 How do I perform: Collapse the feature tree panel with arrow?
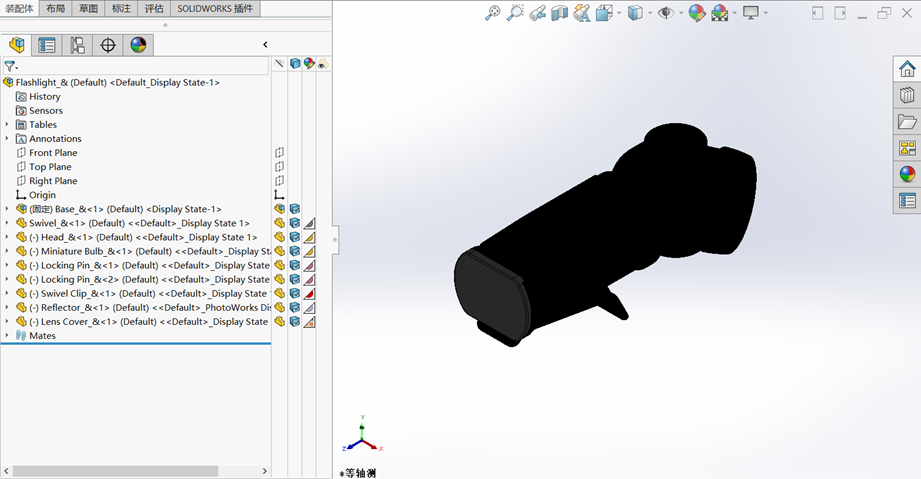click(265, 45)
